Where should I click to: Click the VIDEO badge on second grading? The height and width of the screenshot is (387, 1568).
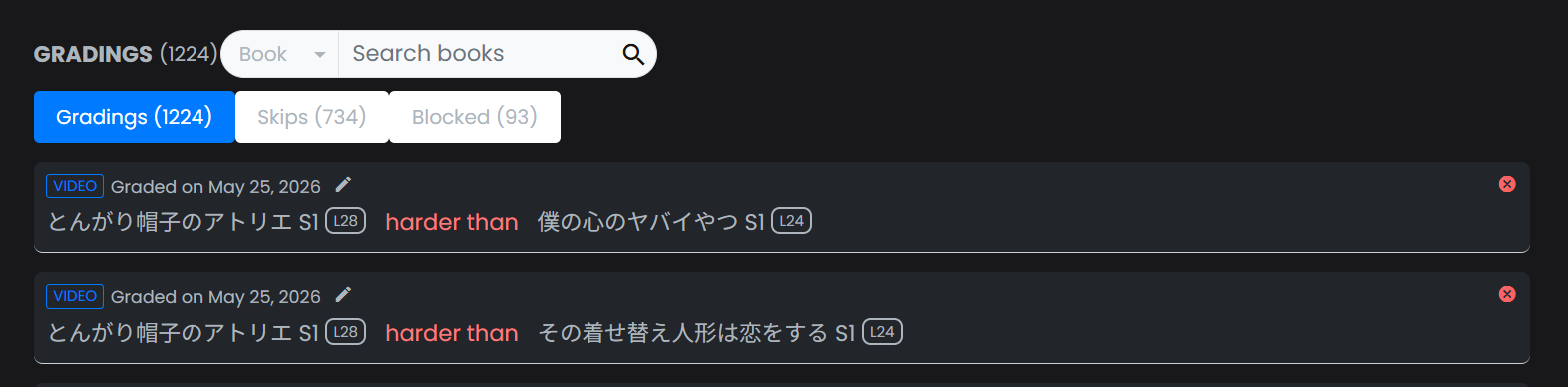[x=75, y=296]
